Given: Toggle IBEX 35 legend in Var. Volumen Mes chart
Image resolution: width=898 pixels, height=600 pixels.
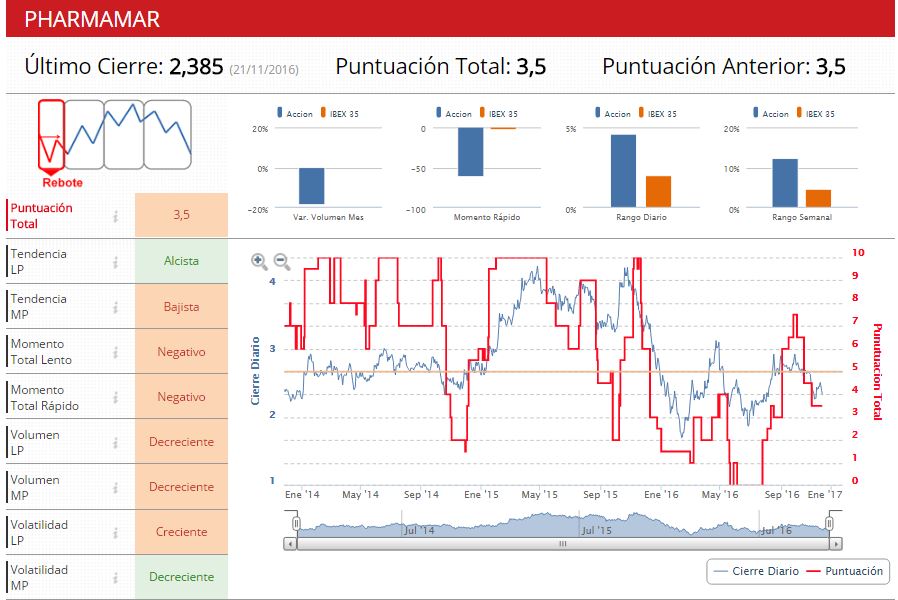Looking at the screenshot, I should 340,113.
